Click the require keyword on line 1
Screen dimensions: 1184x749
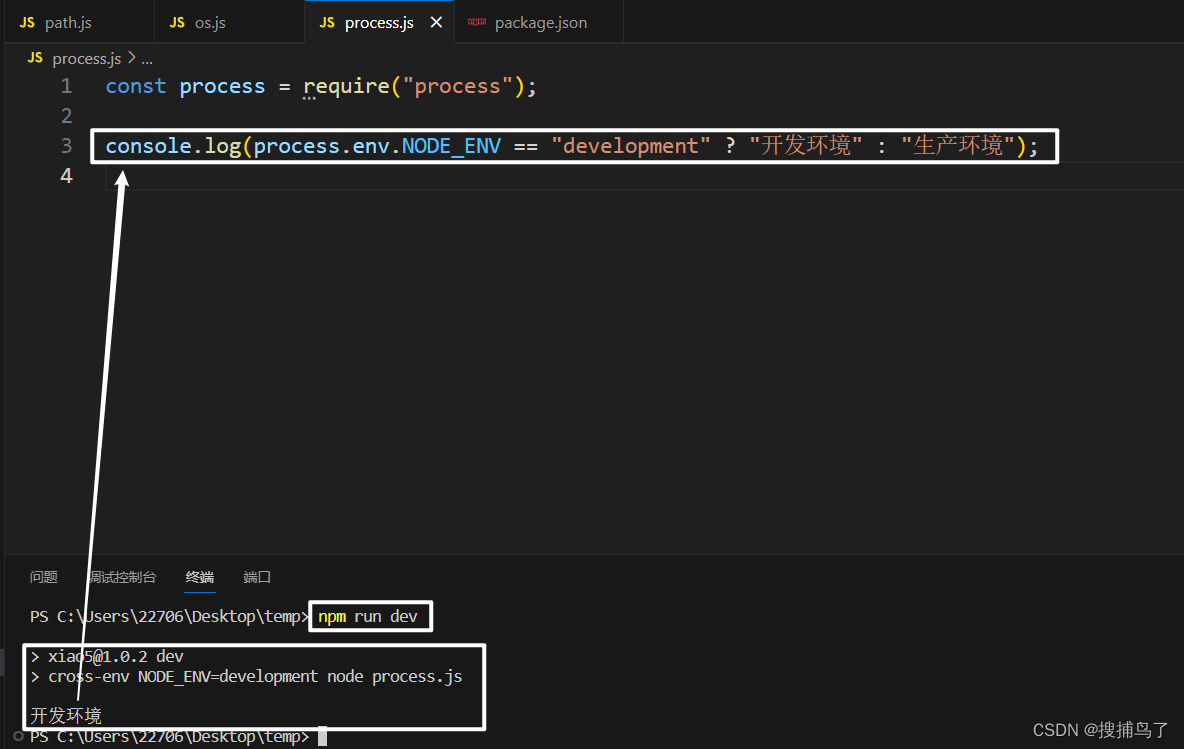click(347, 86)
